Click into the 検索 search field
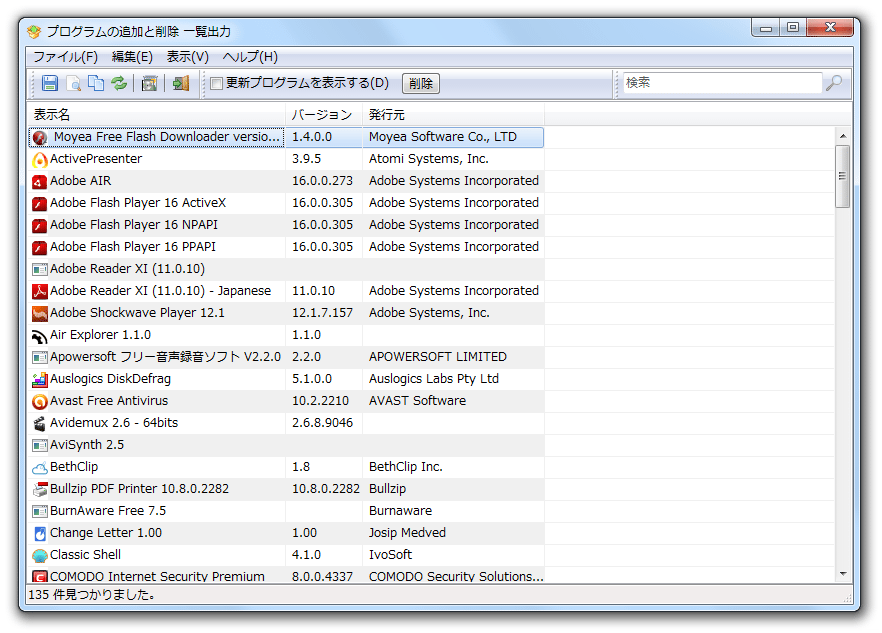The height and width of the screenshot is (633, 882). pyautogui.click(x=723, y=83)
